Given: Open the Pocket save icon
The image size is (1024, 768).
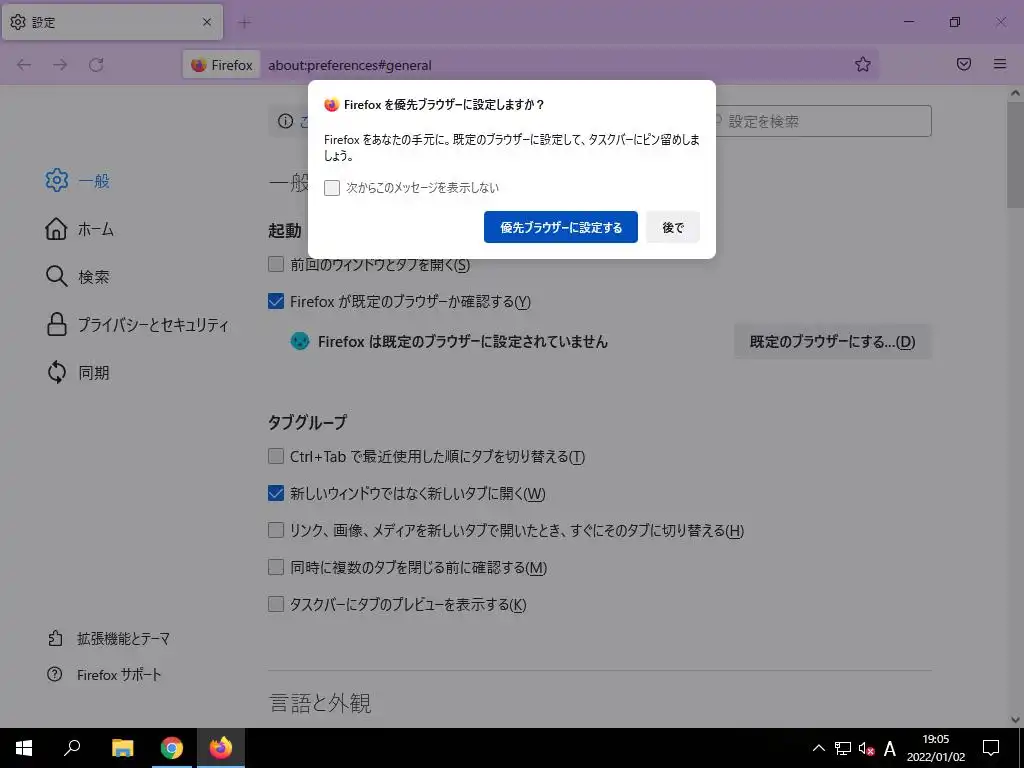Looking at the screenshot, I should click(x=964, y=64).
